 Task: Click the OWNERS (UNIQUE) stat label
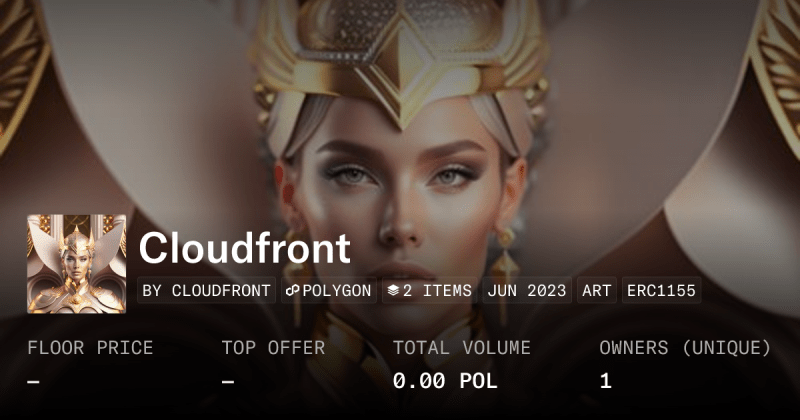tap(685, 348)
